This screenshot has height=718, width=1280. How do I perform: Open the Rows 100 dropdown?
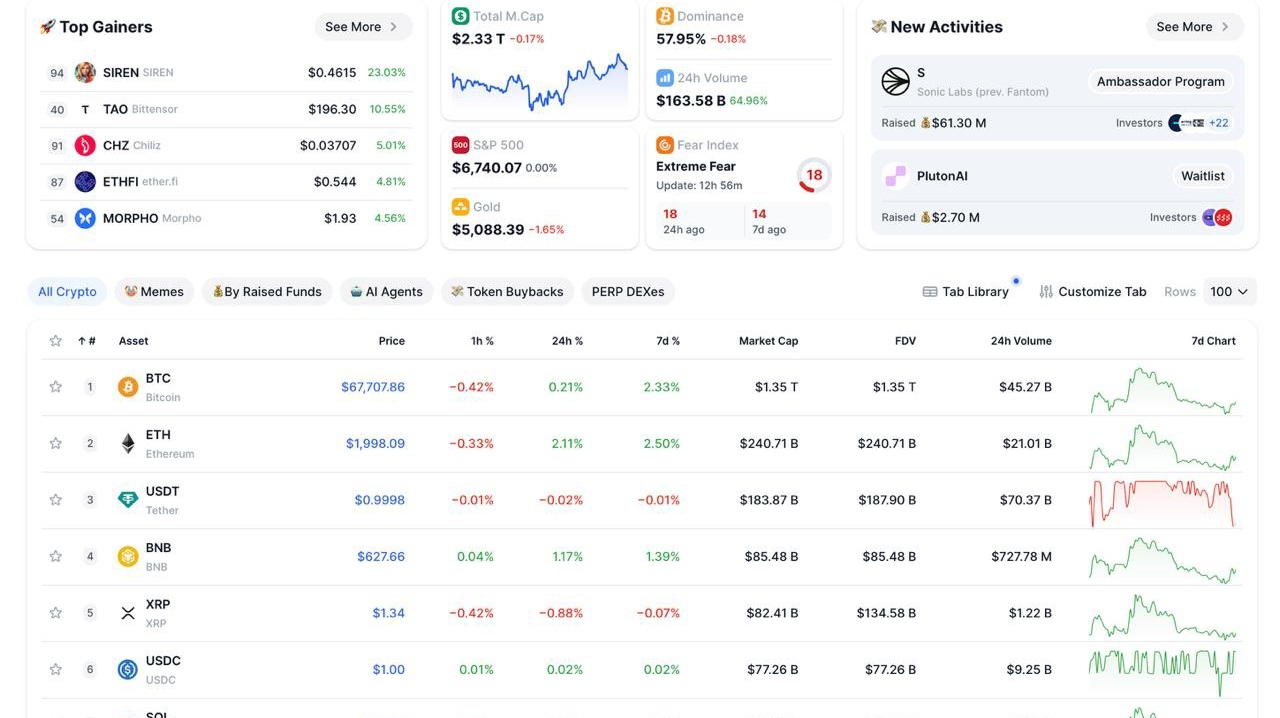coord(1229,292)
